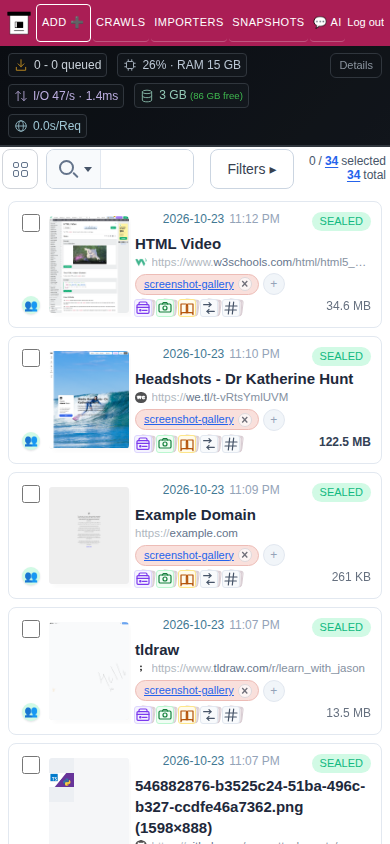Log out of the account
Viewport: 390px width, 844px height.
click(366, 23)
